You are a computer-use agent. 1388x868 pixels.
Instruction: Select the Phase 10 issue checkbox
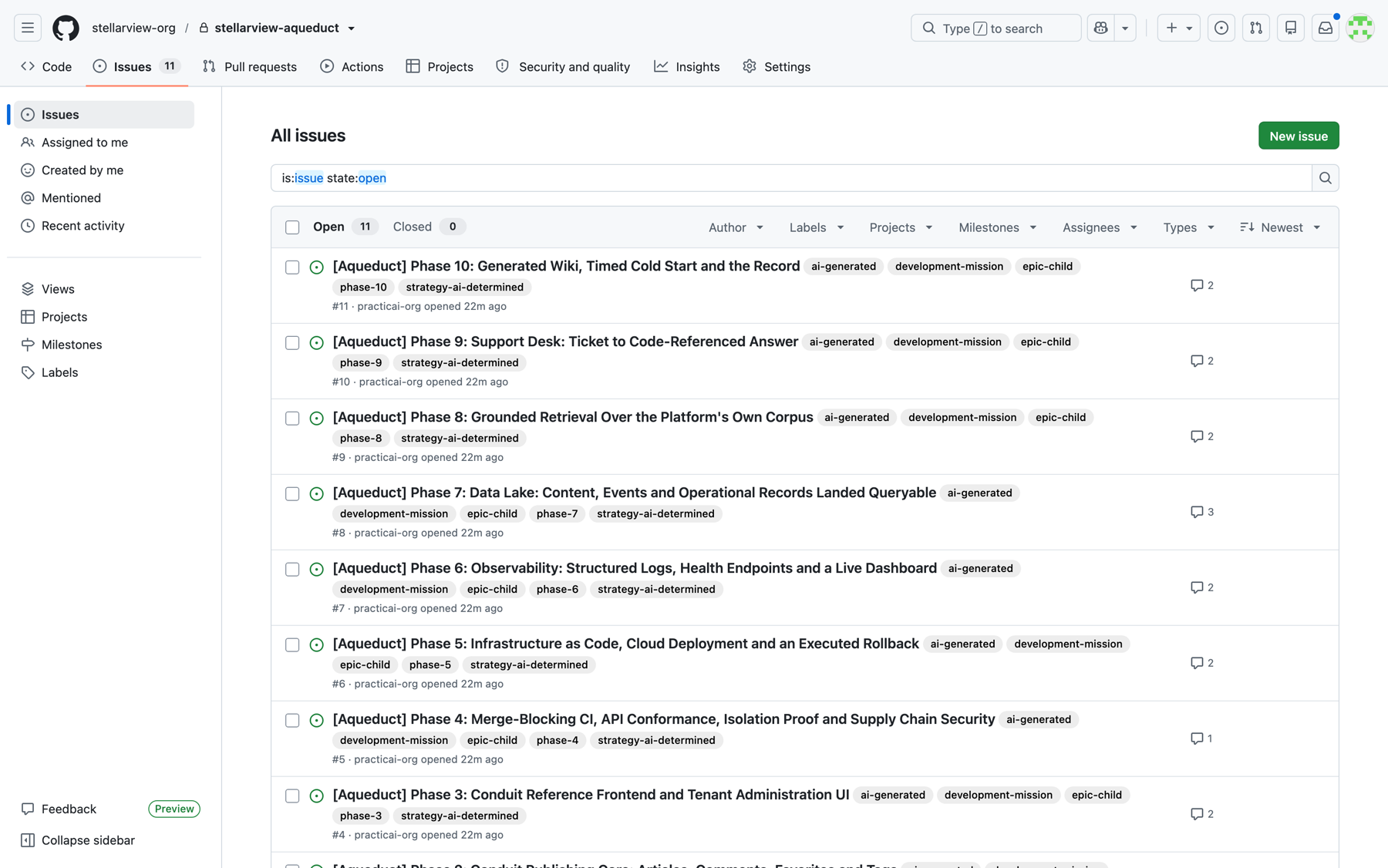[292, 267]
